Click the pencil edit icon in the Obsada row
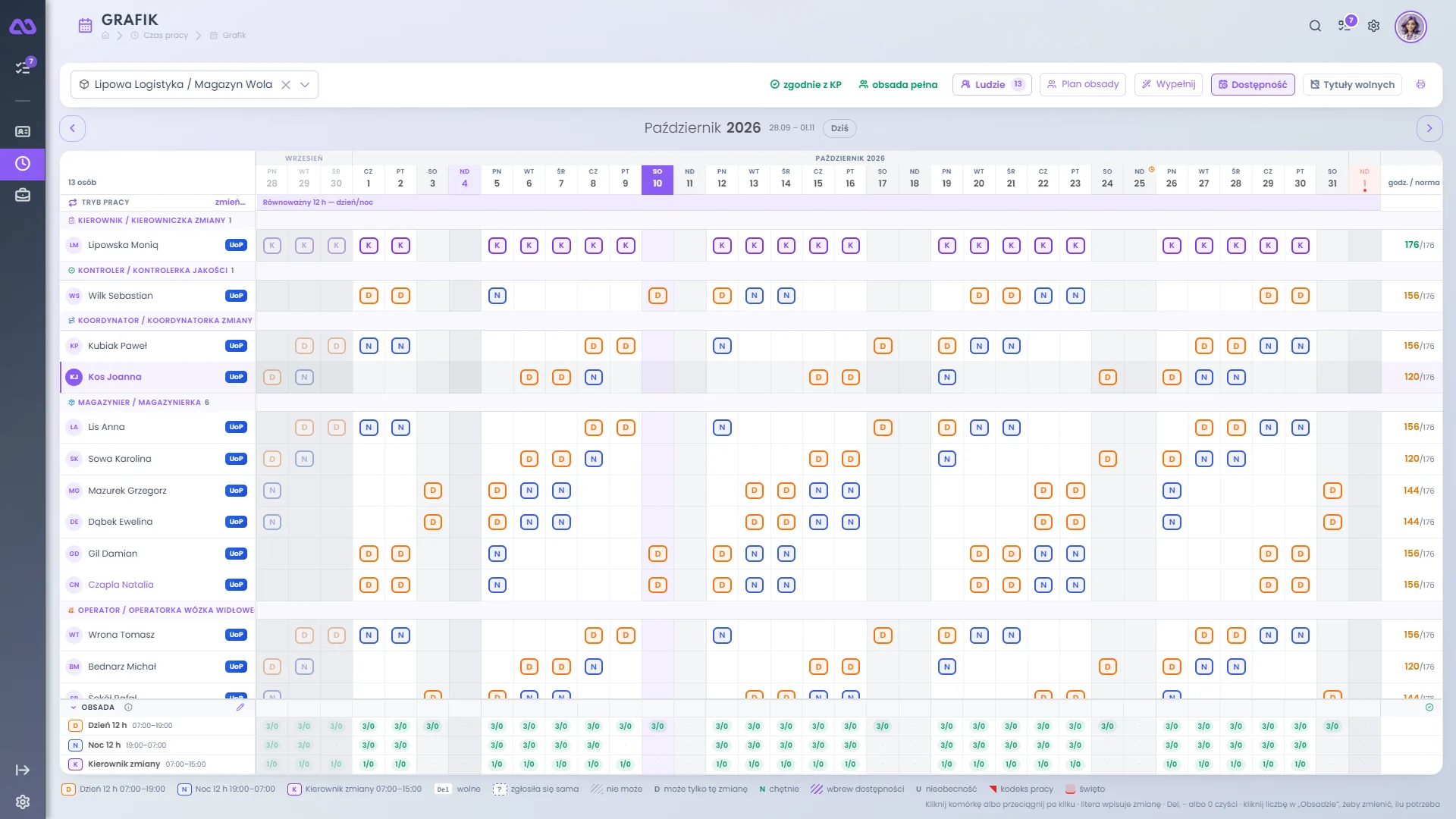This screenshot has height=819, width=1456. pyautogui.click(x=240, y=707)
